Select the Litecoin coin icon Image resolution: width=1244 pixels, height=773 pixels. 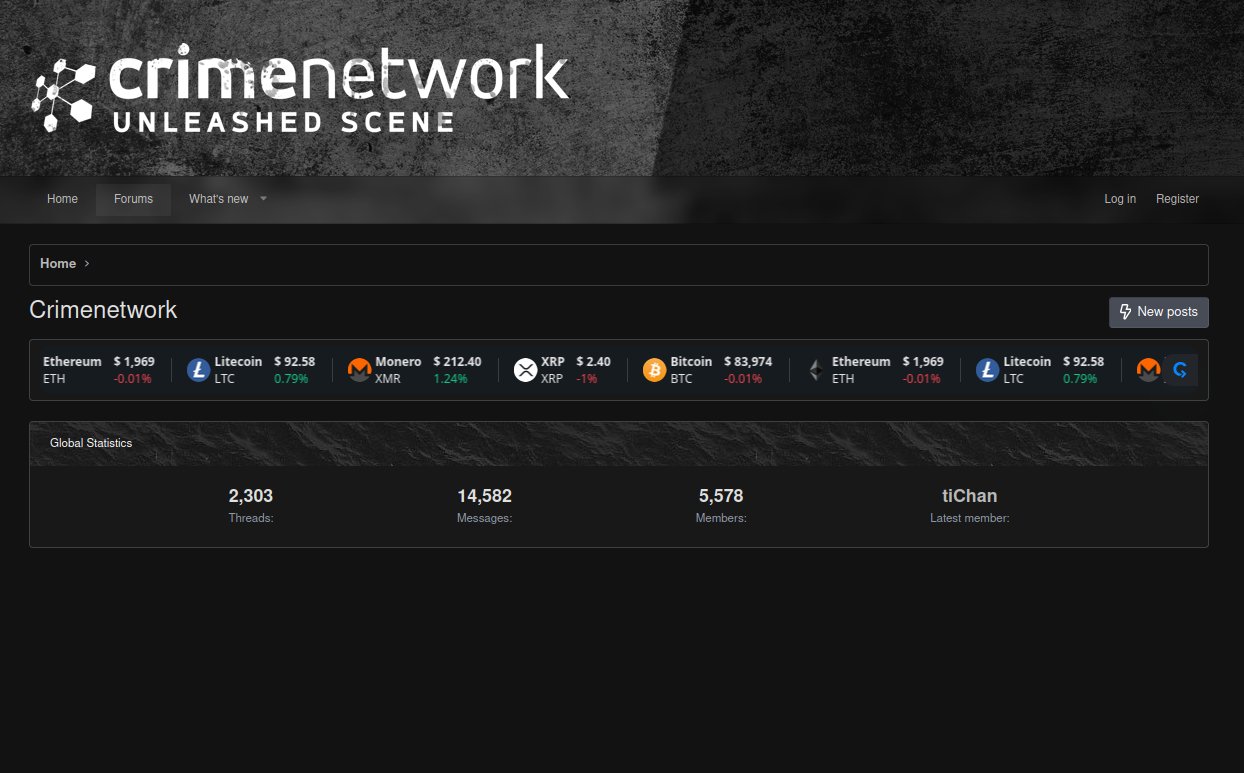coord(198,370)
